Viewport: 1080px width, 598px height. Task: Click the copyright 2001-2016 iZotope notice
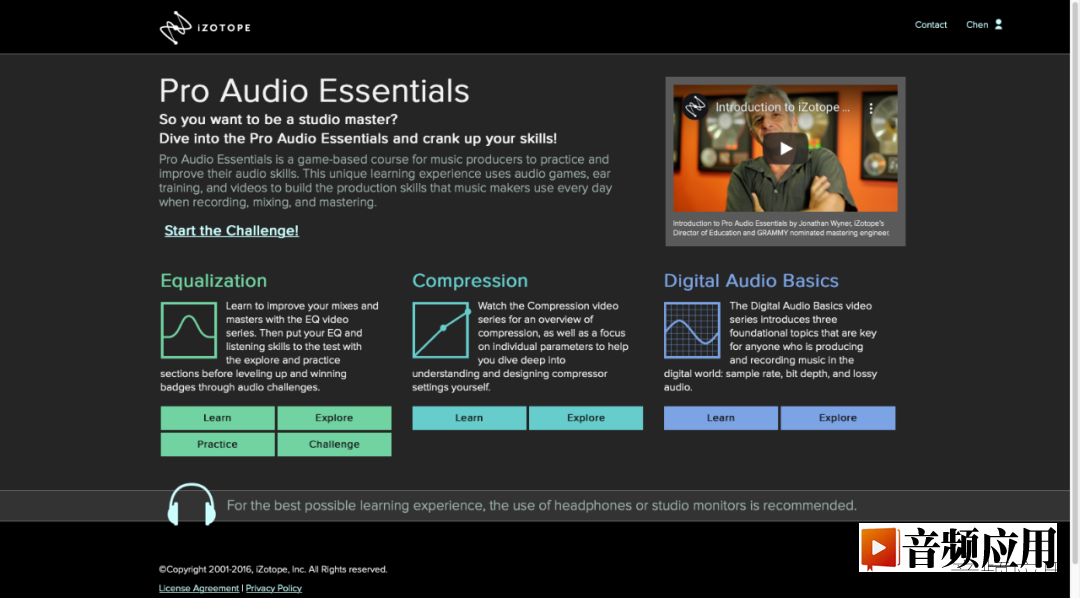pos(273,569)
